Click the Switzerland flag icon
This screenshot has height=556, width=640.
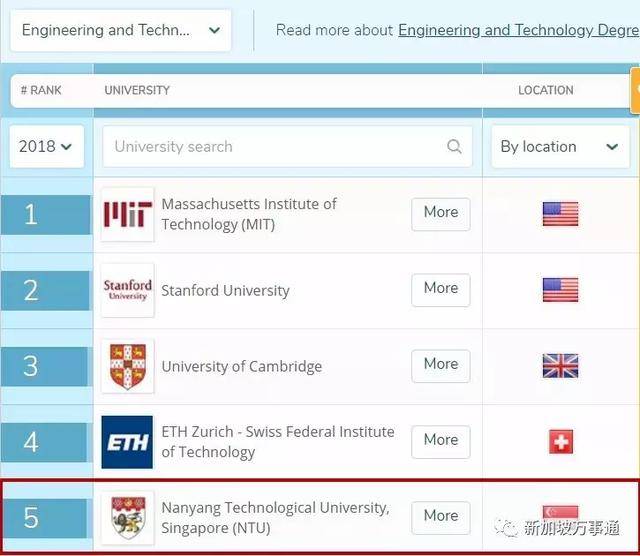coord(560,441)
